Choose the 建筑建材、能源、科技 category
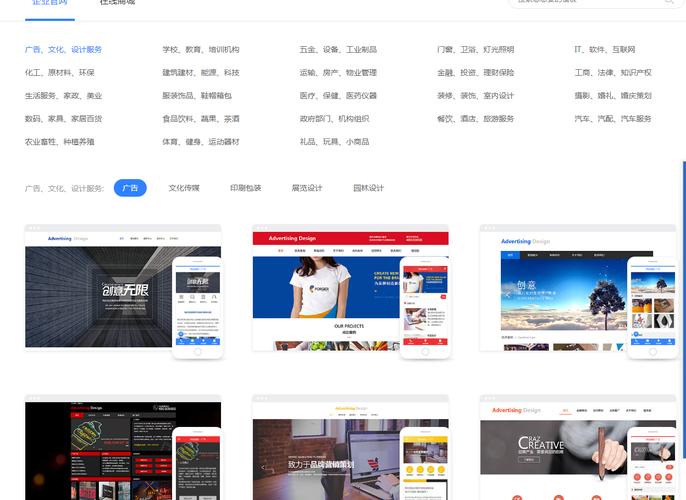 (x=201, y=73)
